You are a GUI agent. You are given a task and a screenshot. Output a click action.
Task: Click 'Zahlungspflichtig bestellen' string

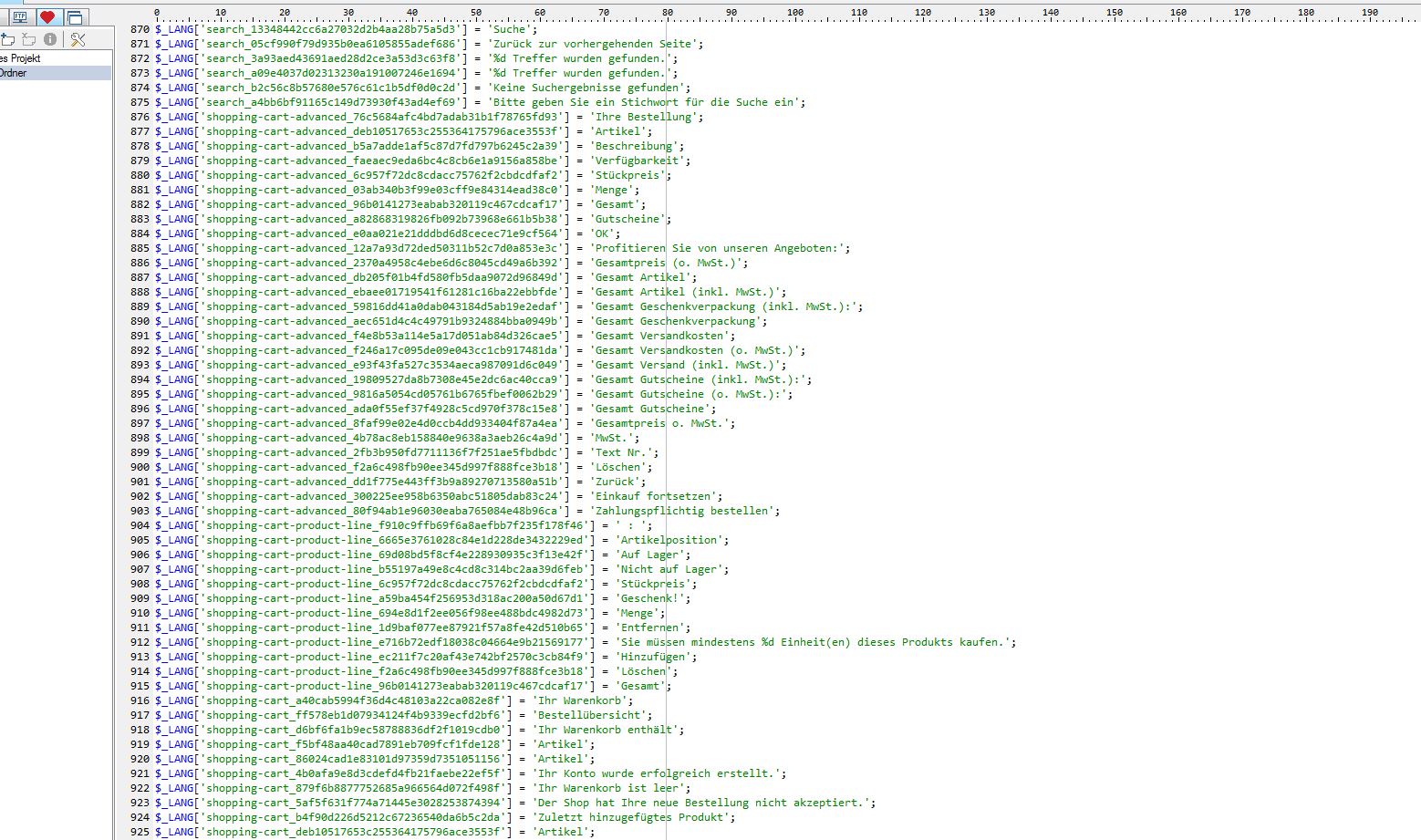click(x=682, y=511)
